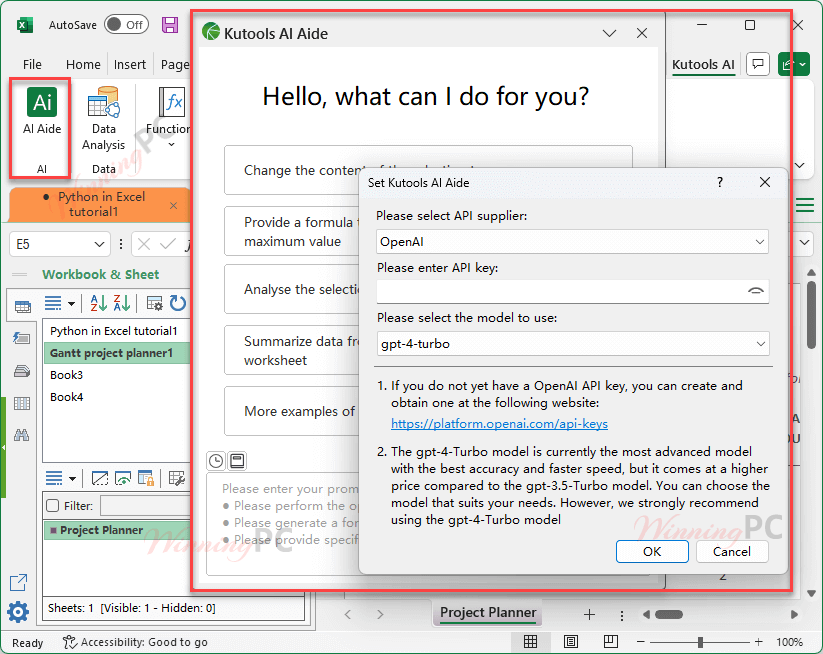
Task: Click zoom in plus button
Action: [x=758, y=641]
